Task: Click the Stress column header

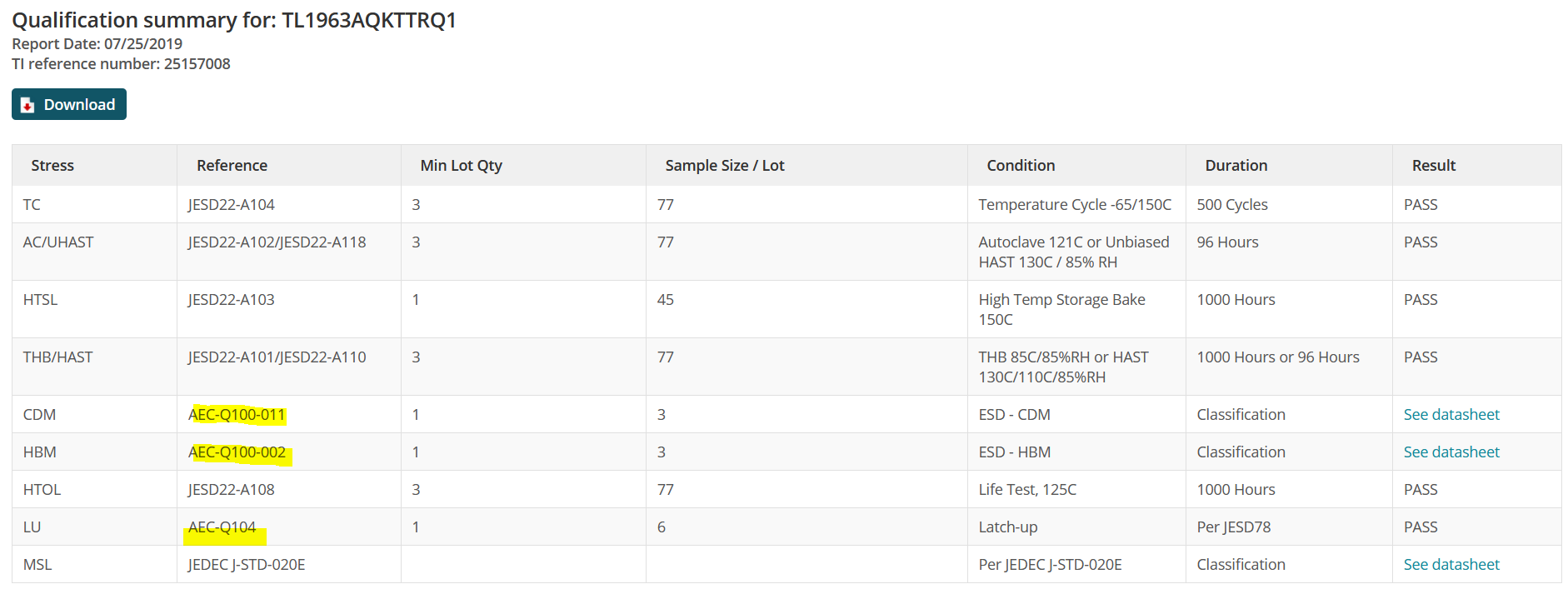Action: pos(52,166)
